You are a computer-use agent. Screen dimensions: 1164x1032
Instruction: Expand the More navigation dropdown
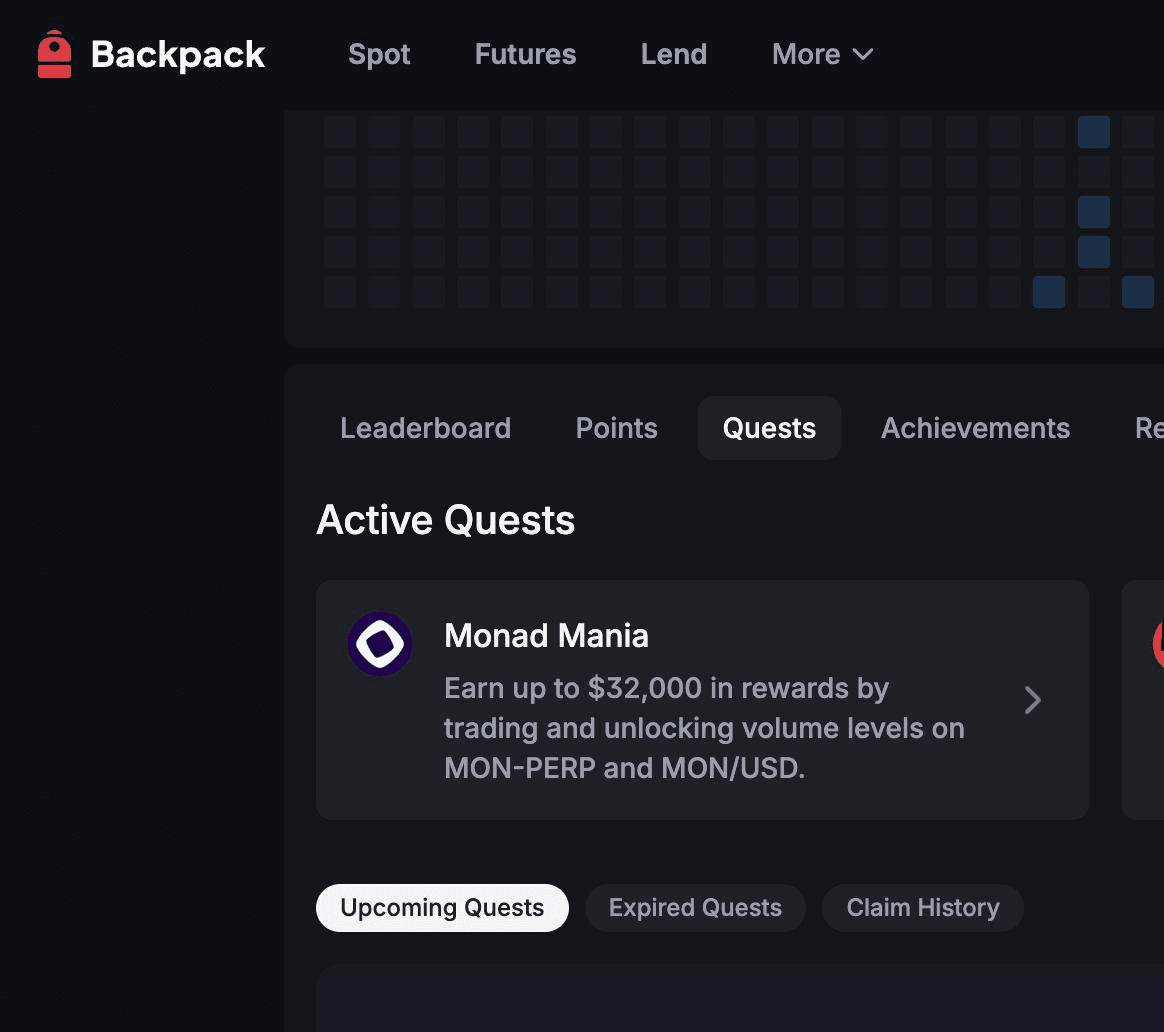822,54
